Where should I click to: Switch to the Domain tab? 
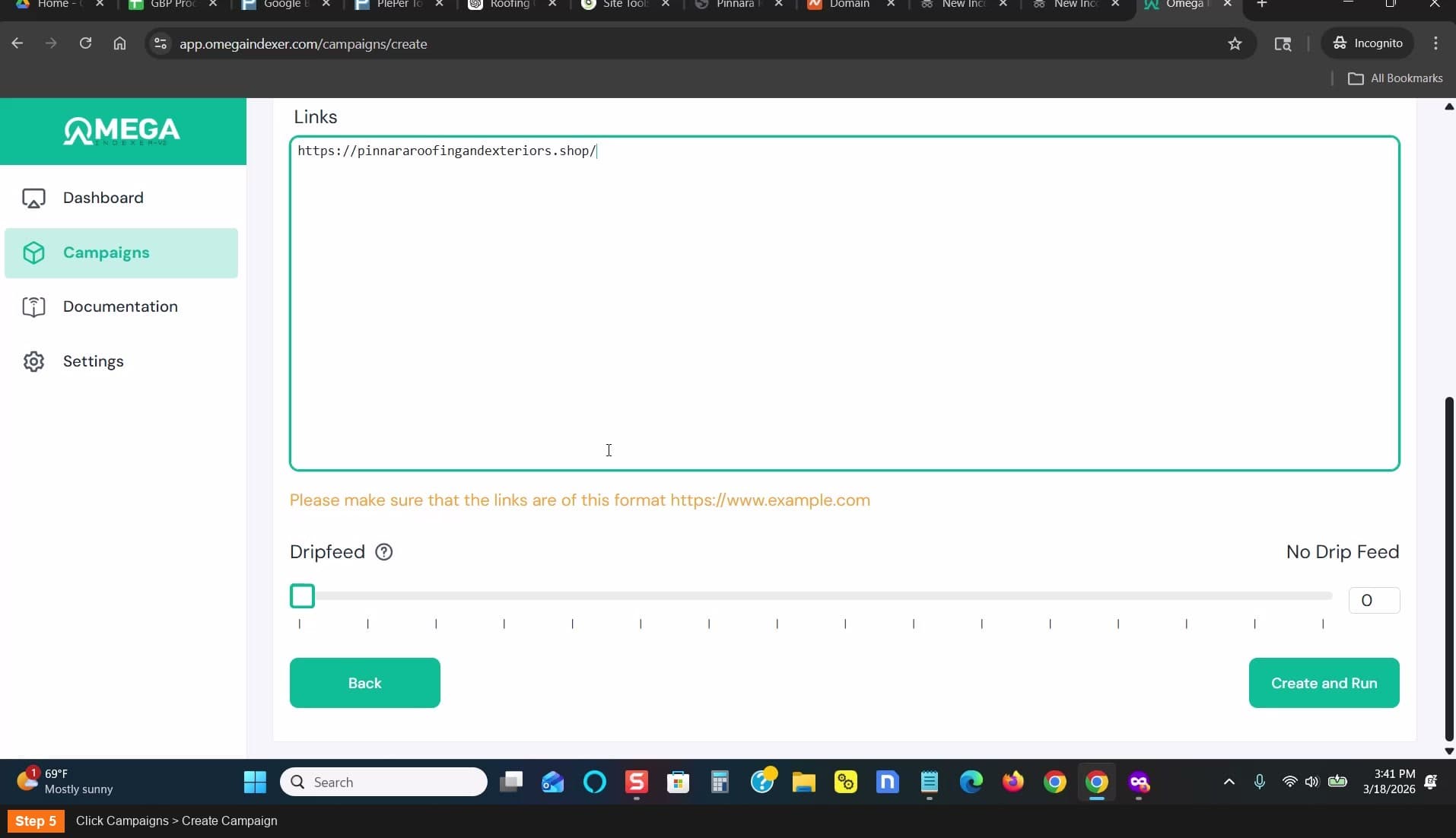point(850,5)
